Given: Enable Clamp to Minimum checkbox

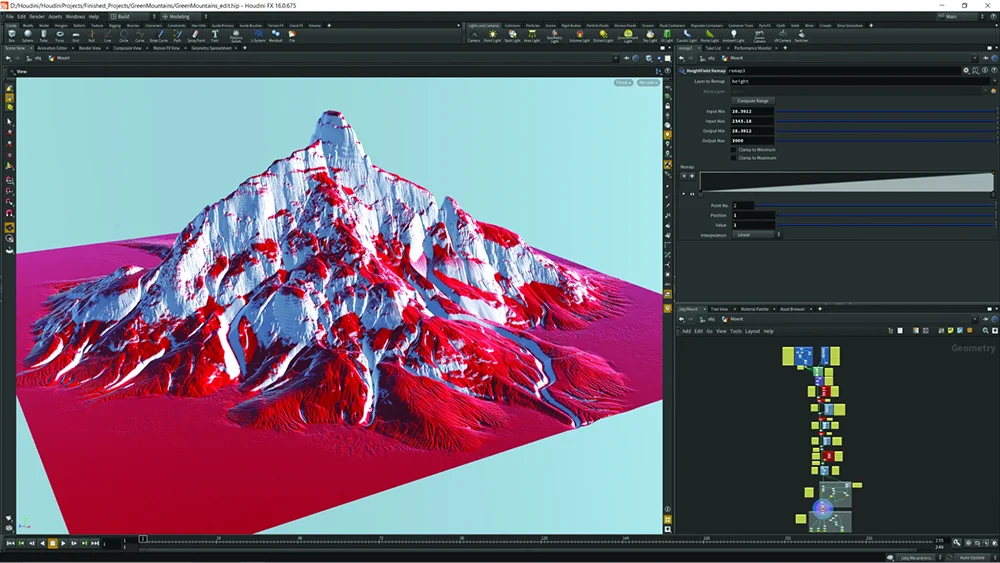Looking at the screenshot, I should (x=734, y=149).
